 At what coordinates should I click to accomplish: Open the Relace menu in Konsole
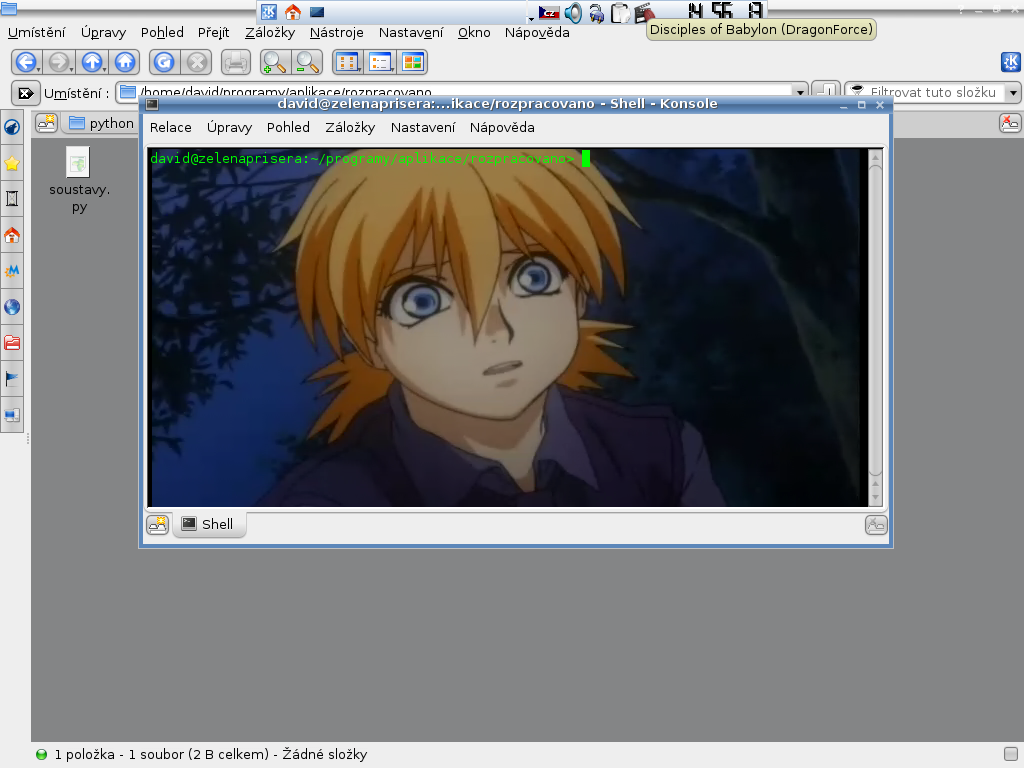point(170,127)
